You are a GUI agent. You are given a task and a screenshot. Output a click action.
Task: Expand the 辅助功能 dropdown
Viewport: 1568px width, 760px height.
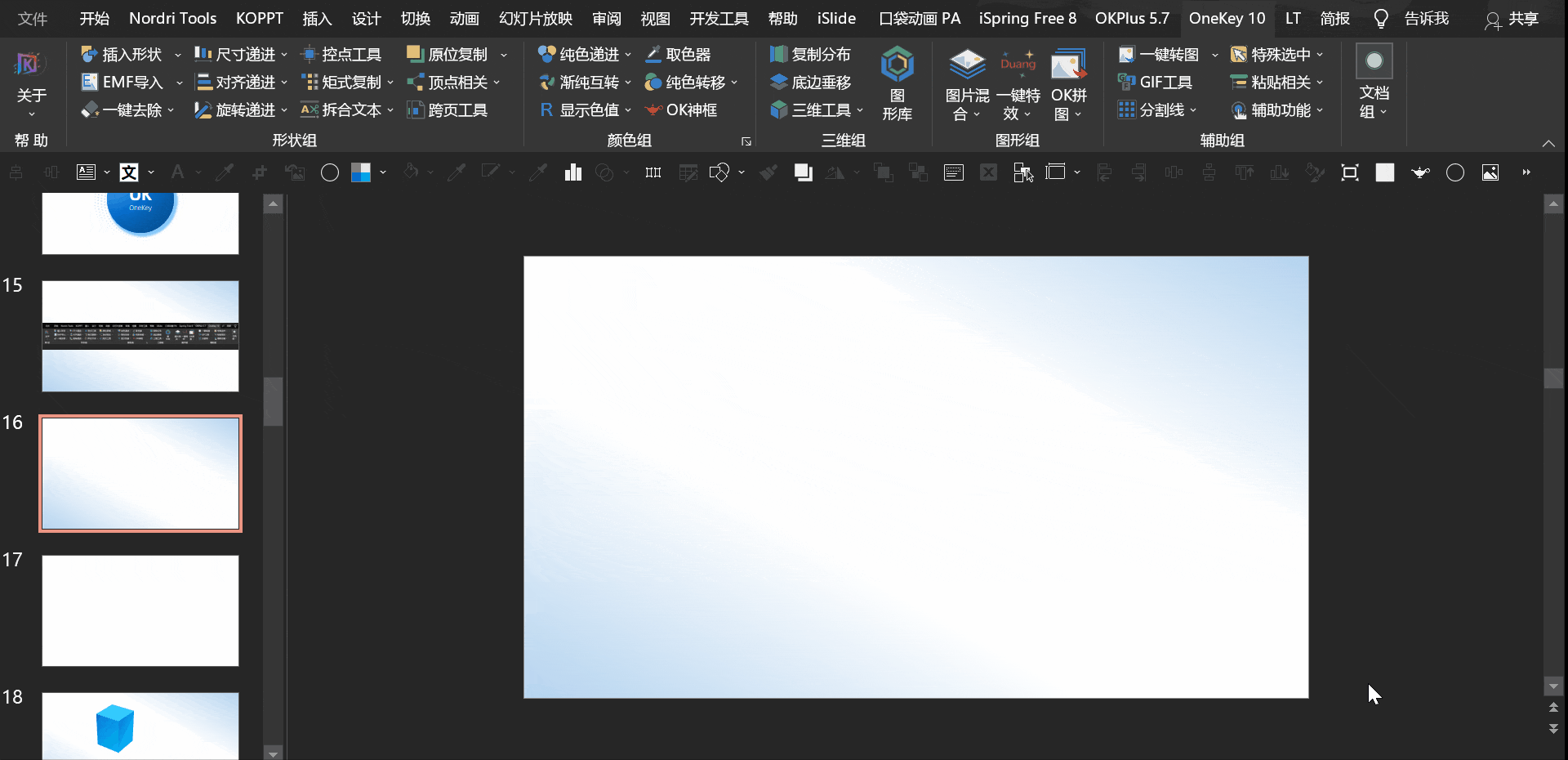tap(1320, 110)
